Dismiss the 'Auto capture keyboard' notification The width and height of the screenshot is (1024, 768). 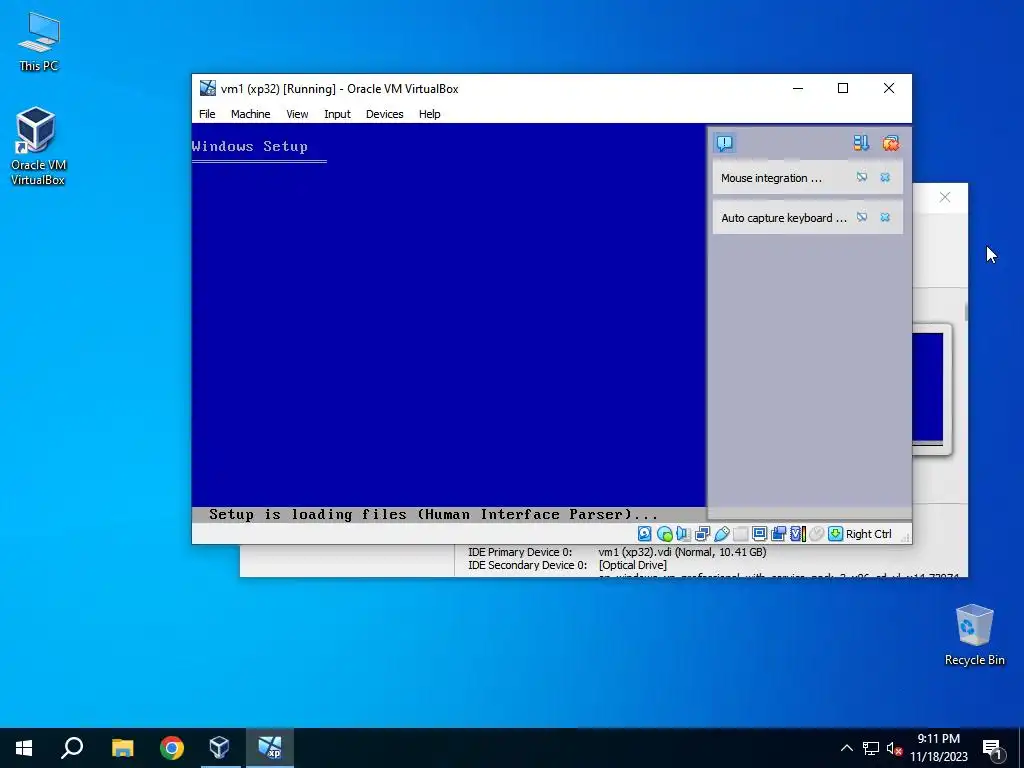coord(885,217)
